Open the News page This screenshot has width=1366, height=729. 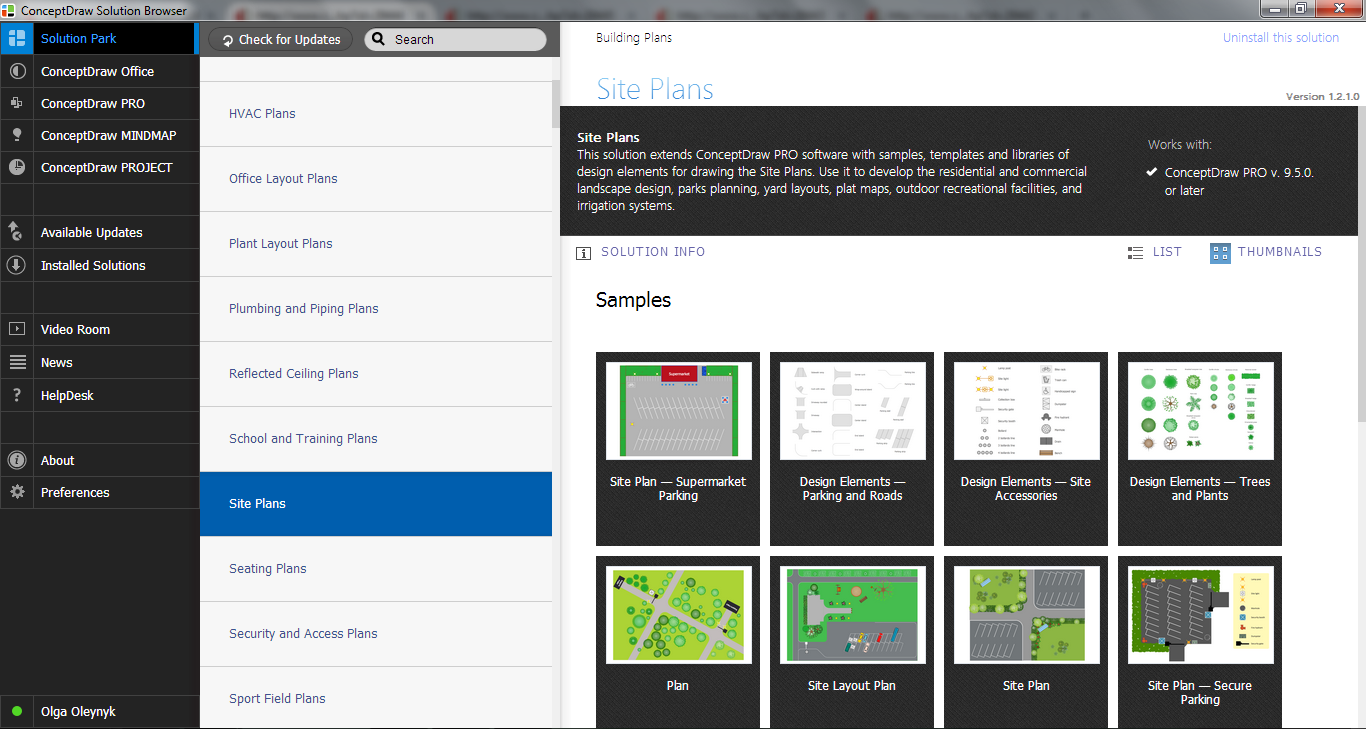[x=100, y=362]
